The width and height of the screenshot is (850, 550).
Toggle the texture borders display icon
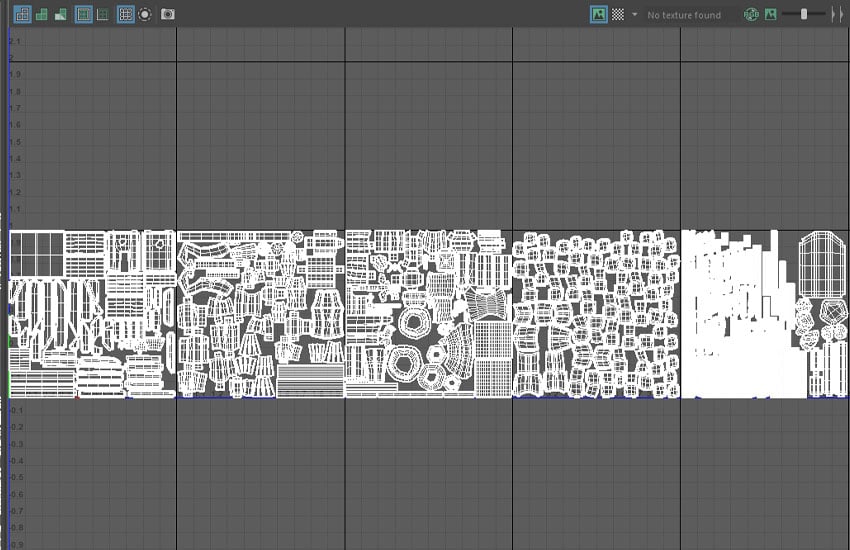coord(84,15)
